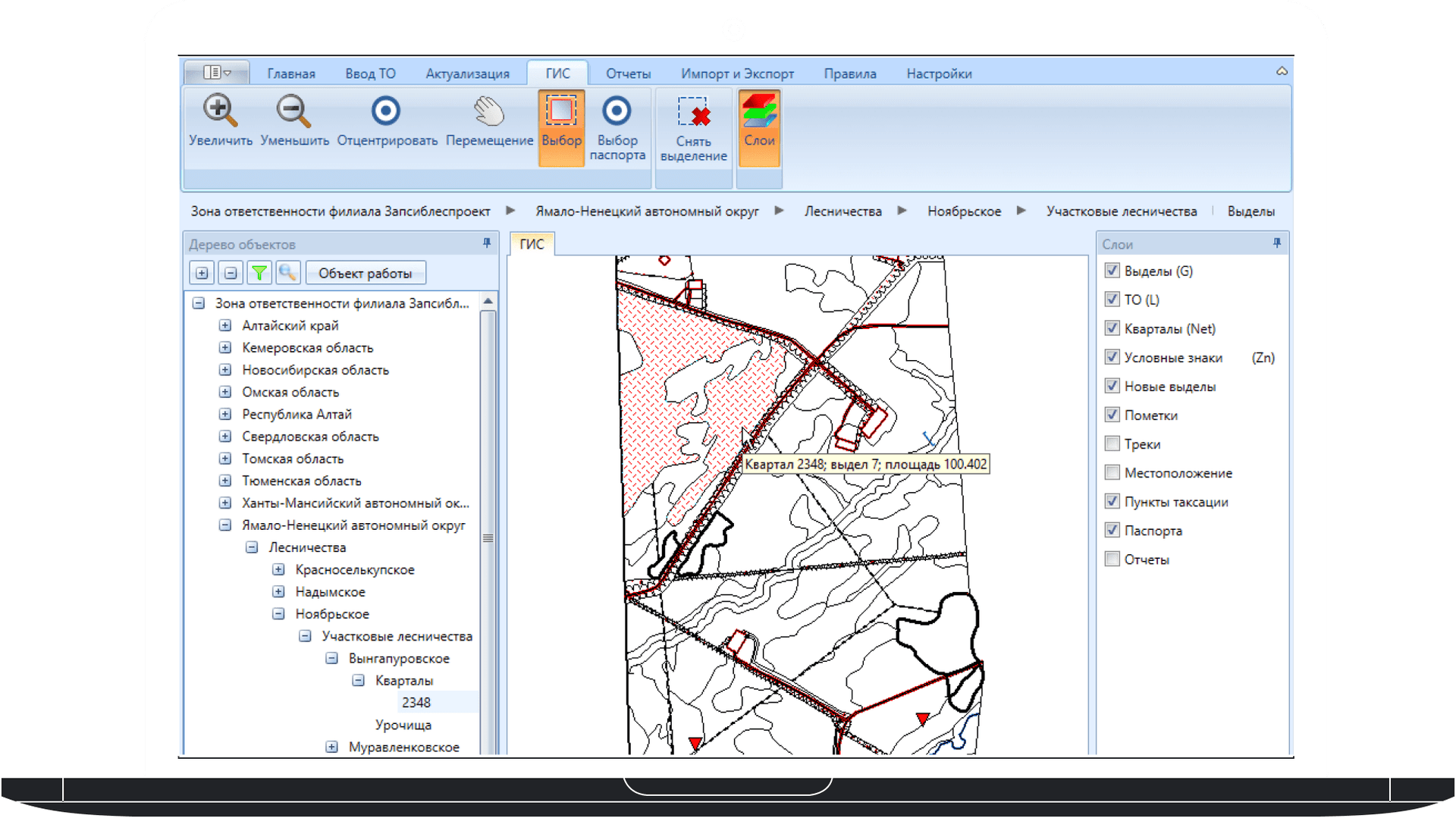Collapse the Ноябрьское tree node
Viewport: 1456px width, 818px height.
click(278, 614)
